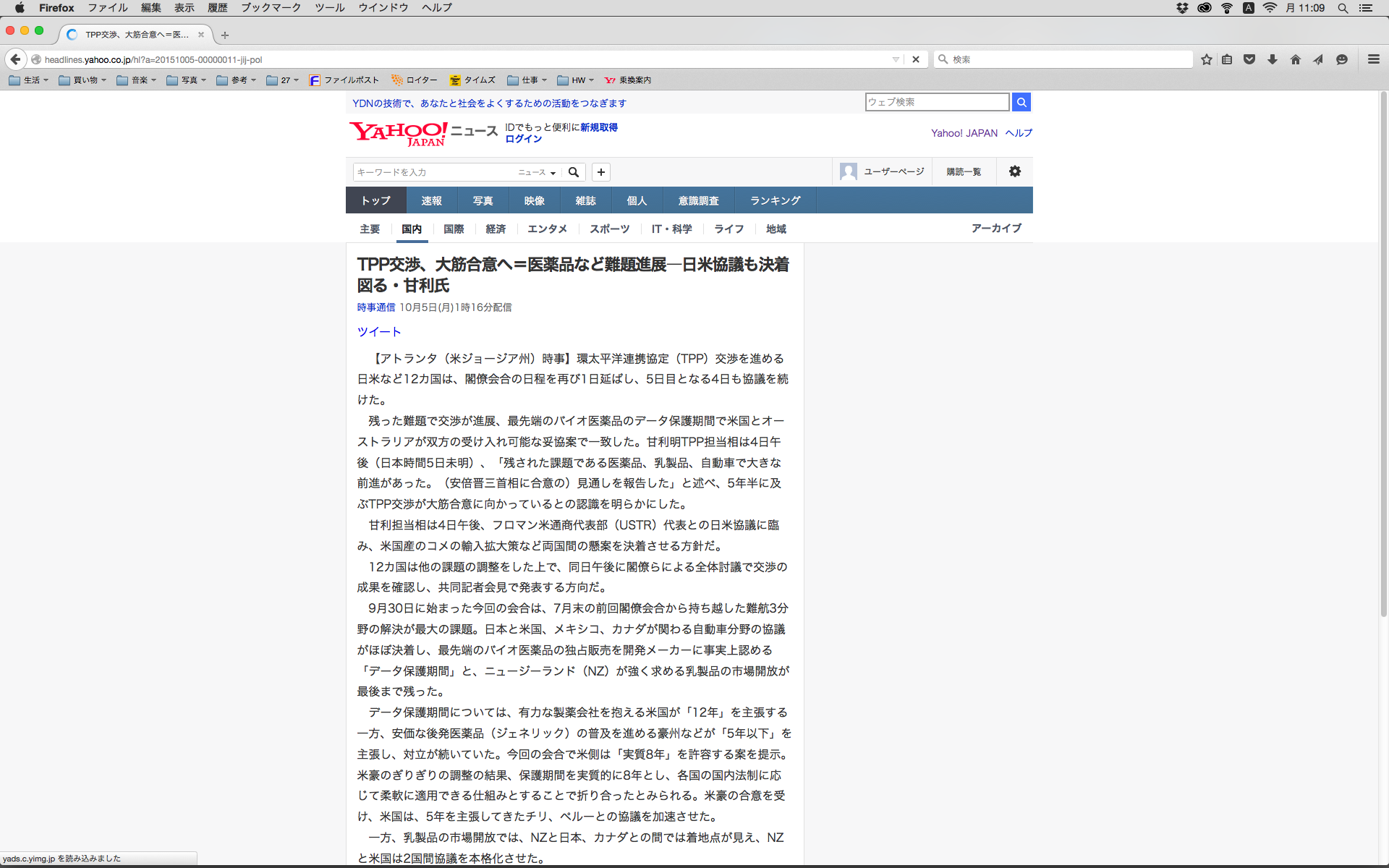Screen dimensions: 1389x868
Task: Click the plus button beside keyword search
Action: click(600, 172)
